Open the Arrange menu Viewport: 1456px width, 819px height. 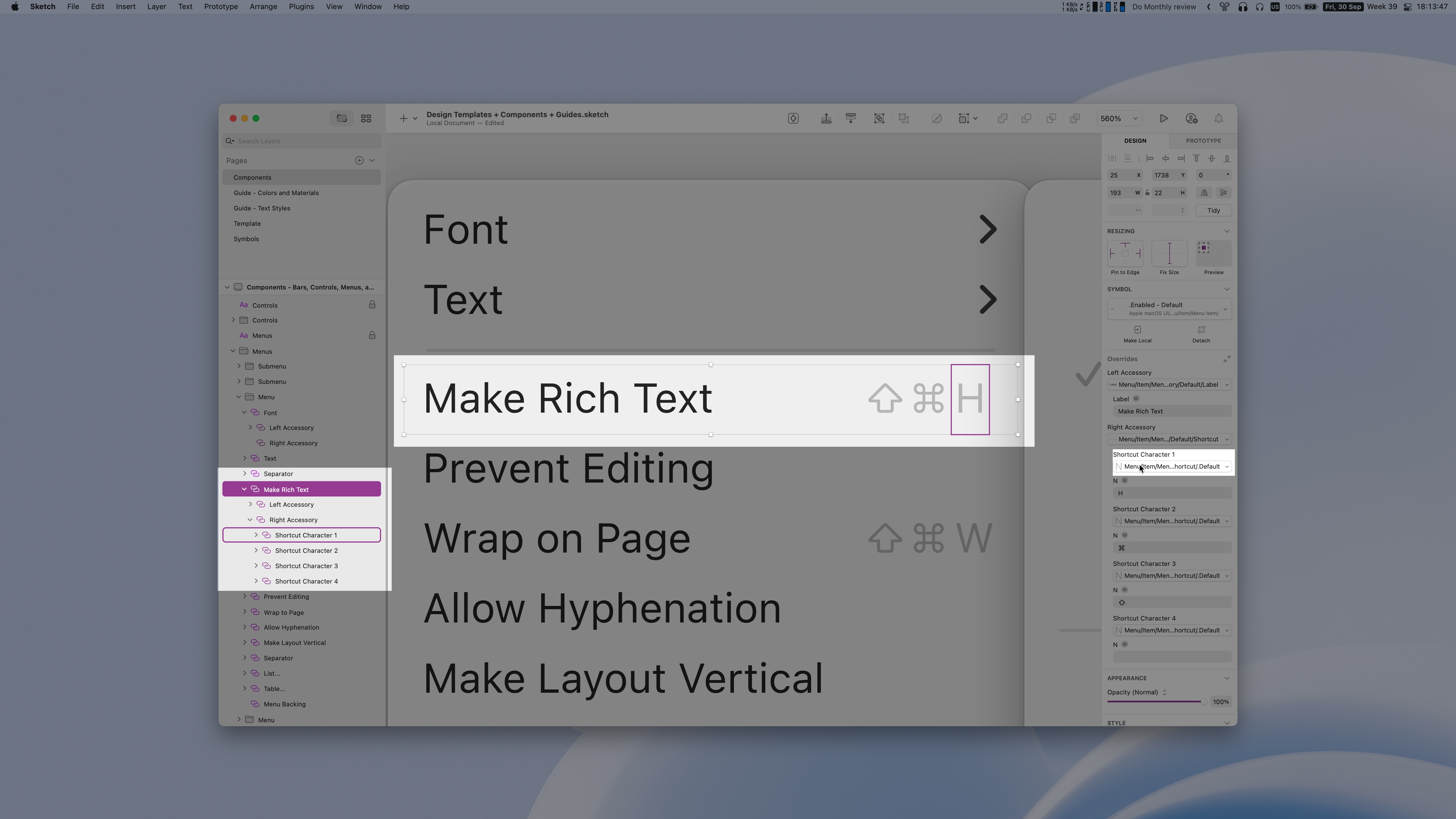click(263, 7)
